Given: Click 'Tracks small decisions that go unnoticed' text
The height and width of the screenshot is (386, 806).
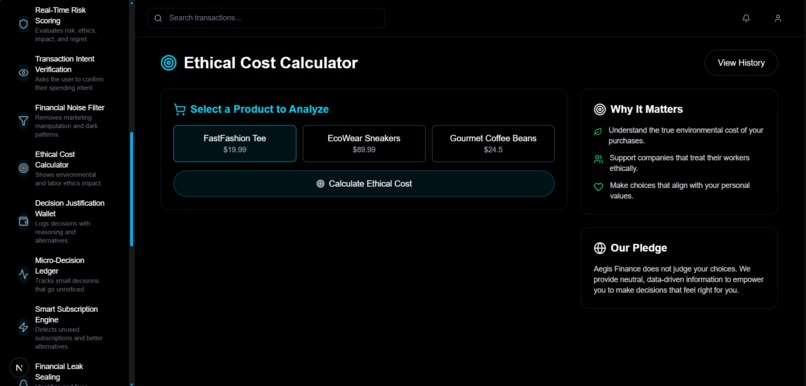Looking at the screenshot, I should click(67, 285).
